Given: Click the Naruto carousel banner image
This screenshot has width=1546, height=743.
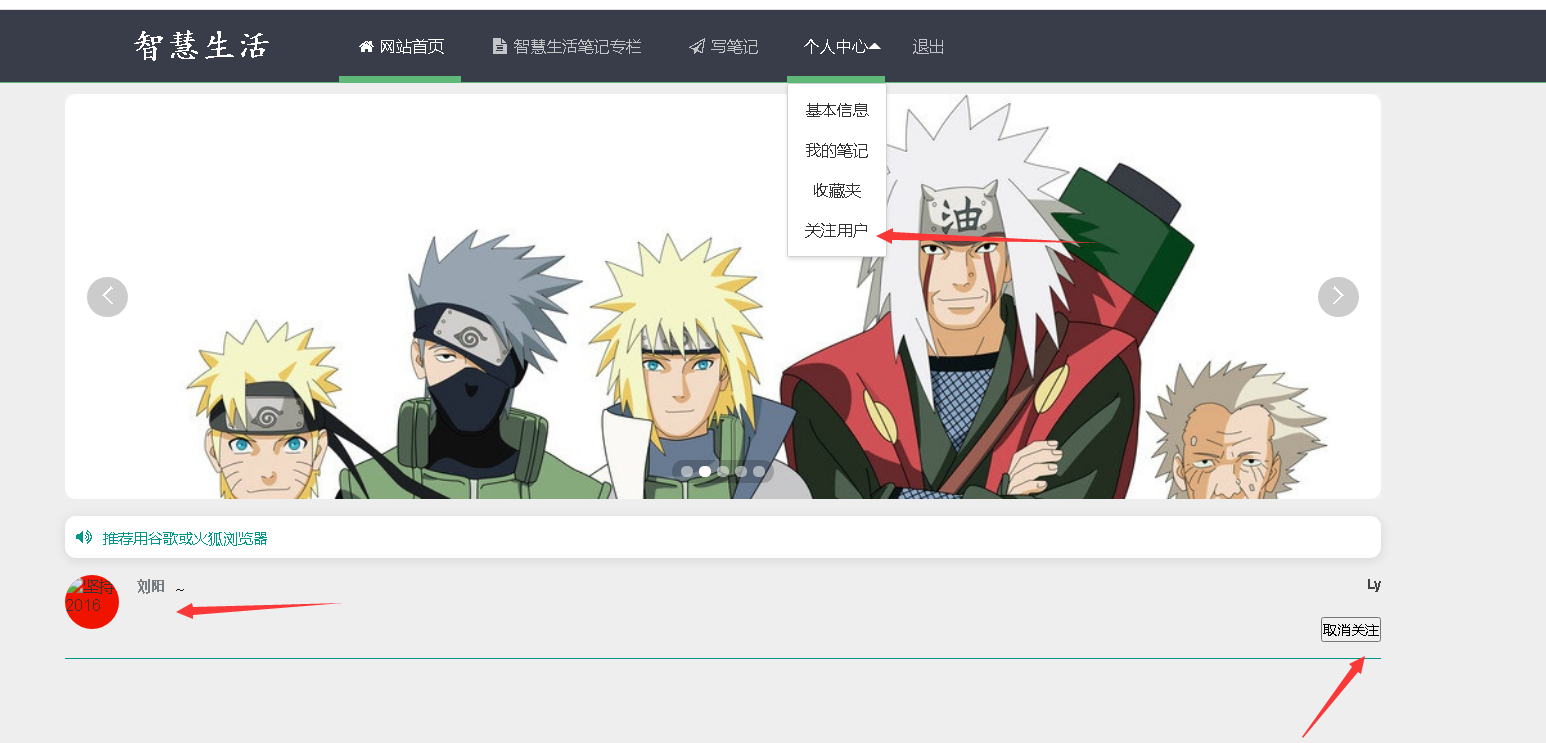Looking at the screenshot, I should point(722,296).
